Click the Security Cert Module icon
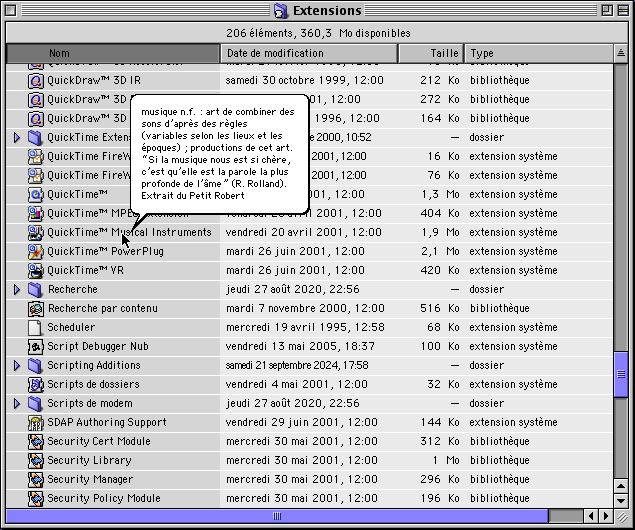The image size is (635, 530). coord(36,441)
